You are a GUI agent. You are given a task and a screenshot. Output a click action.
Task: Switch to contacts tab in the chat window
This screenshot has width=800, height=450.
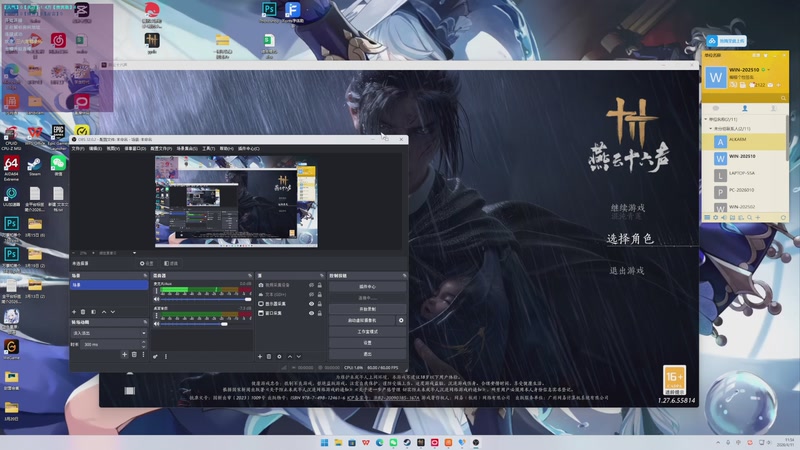pyautogui.click(x=744, y=108)
